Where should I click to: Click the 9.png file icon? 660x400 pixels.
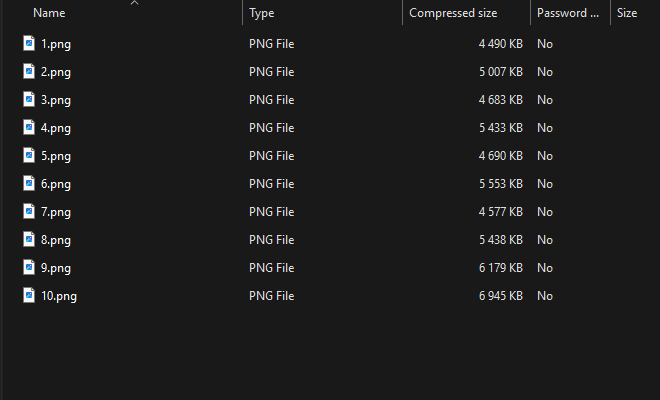point(29,267)
